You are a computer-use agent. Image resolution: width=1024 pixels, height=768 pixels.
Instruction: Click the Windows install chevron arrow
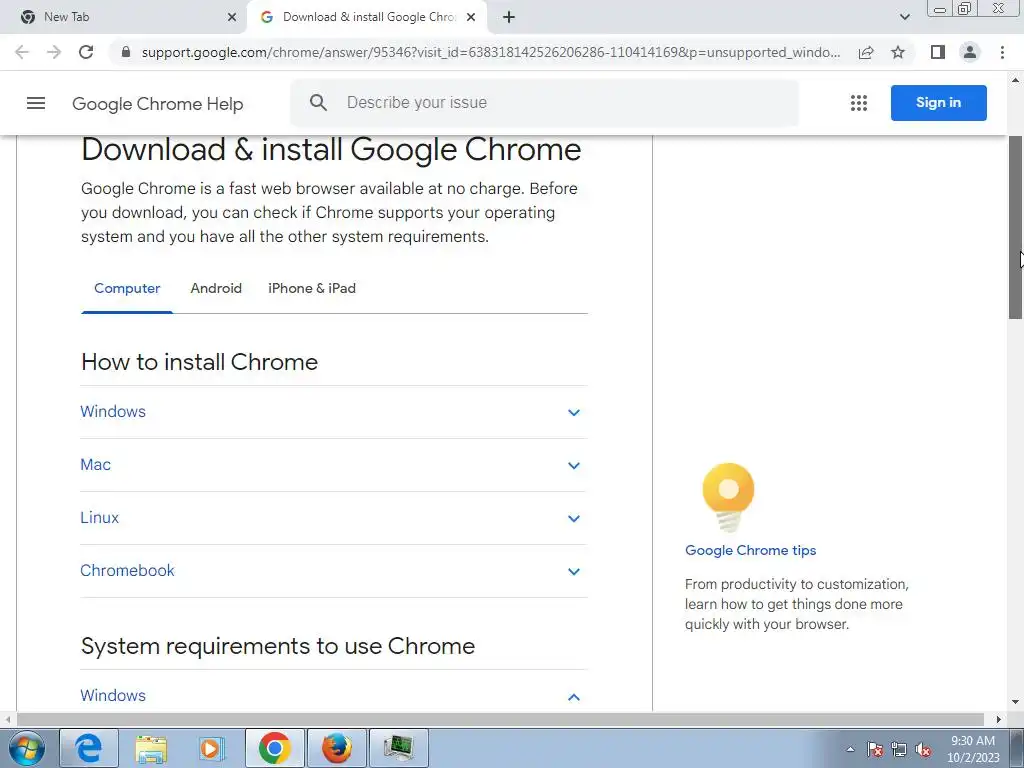(573, 413)
